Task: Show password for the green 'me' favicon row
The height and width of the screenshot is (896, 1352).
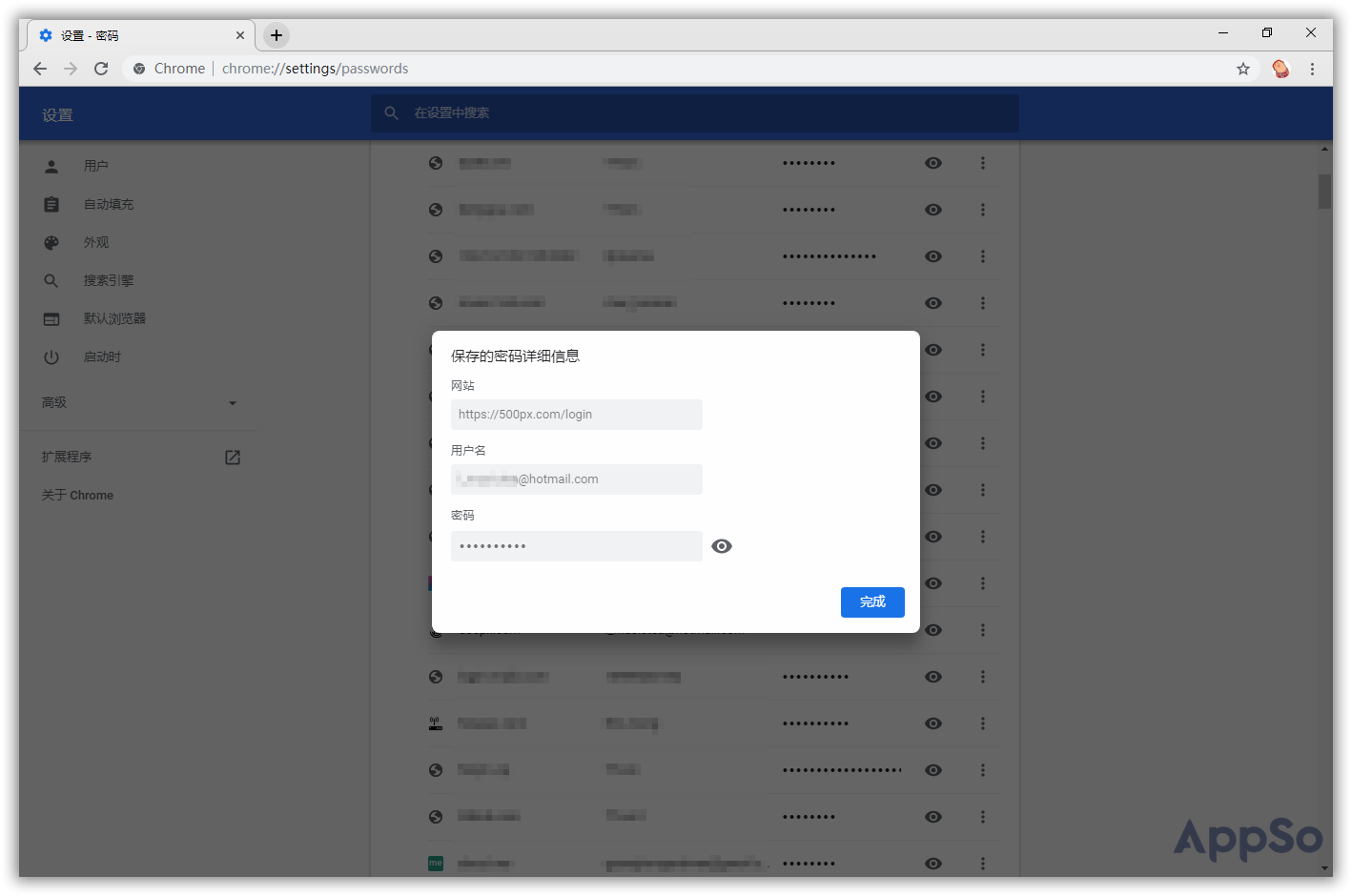Action: [x=933, y=864]
